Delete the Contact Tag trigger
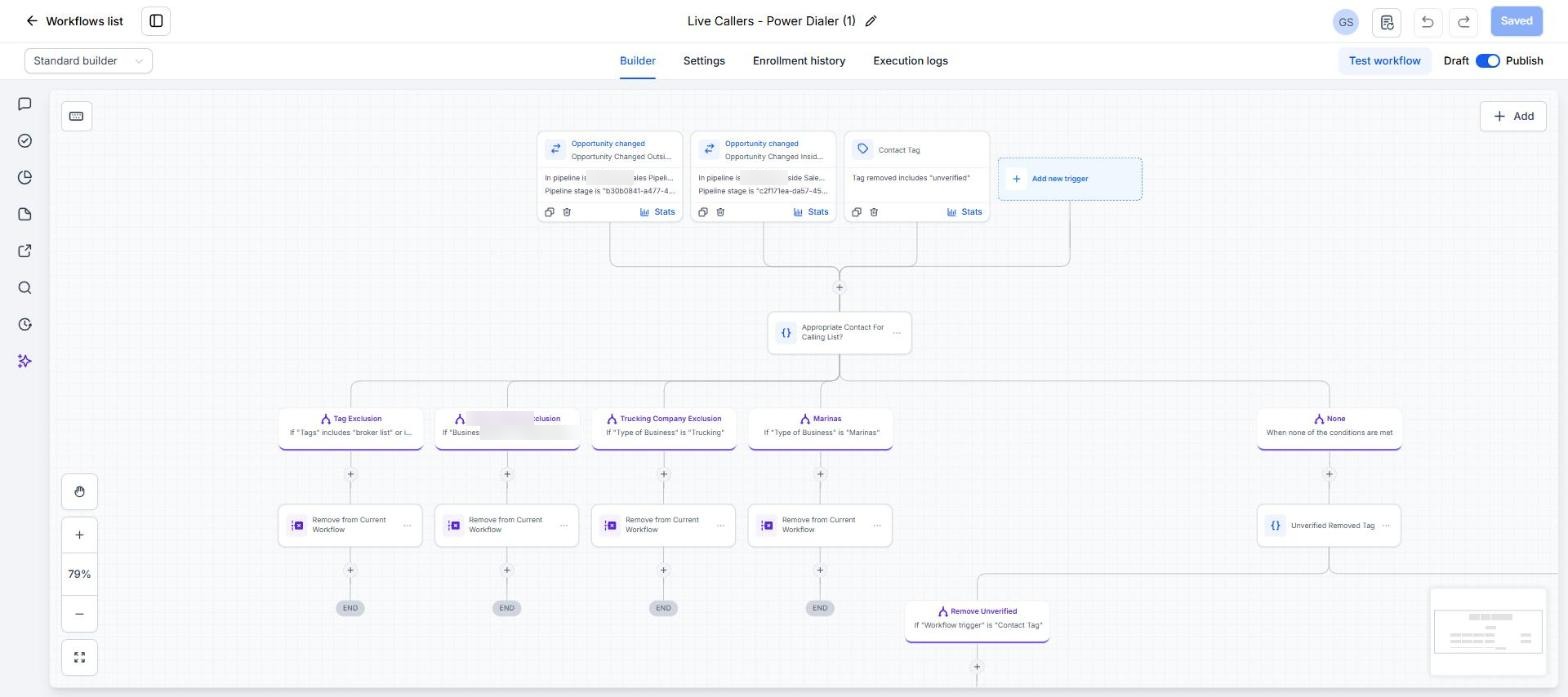 pos(874,212)
